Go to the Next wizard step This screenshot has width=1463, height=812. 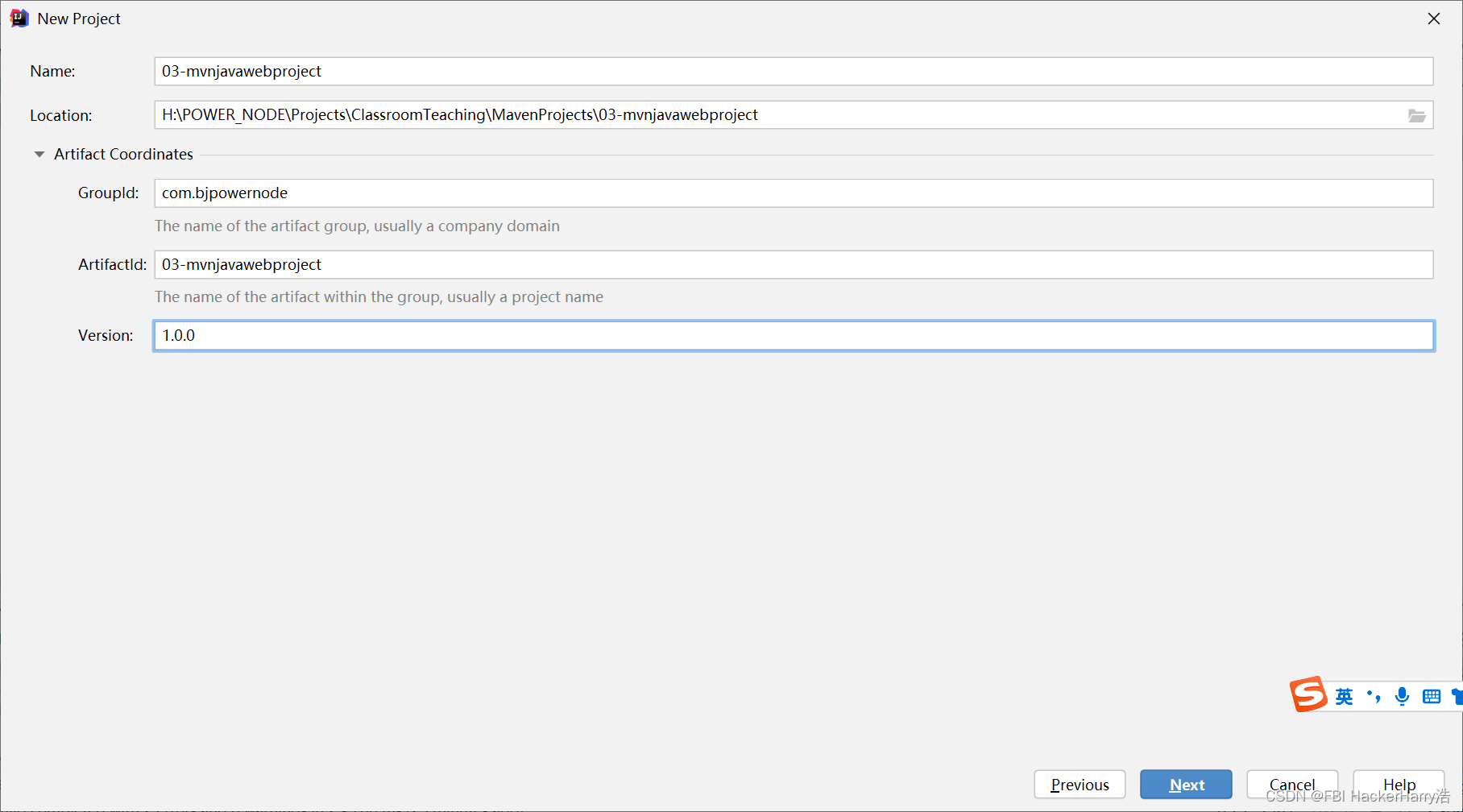pos(1186,785)
